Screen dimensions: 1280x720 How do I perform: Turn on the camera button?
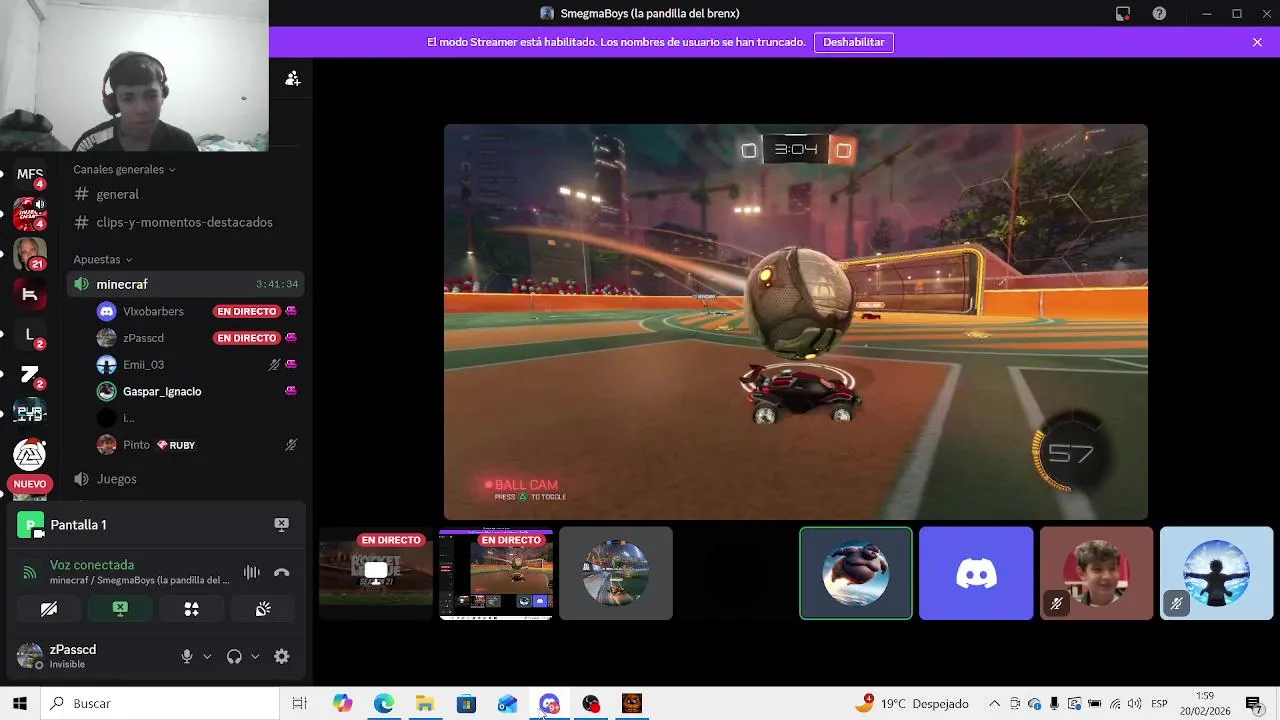[x=49, y=609]
